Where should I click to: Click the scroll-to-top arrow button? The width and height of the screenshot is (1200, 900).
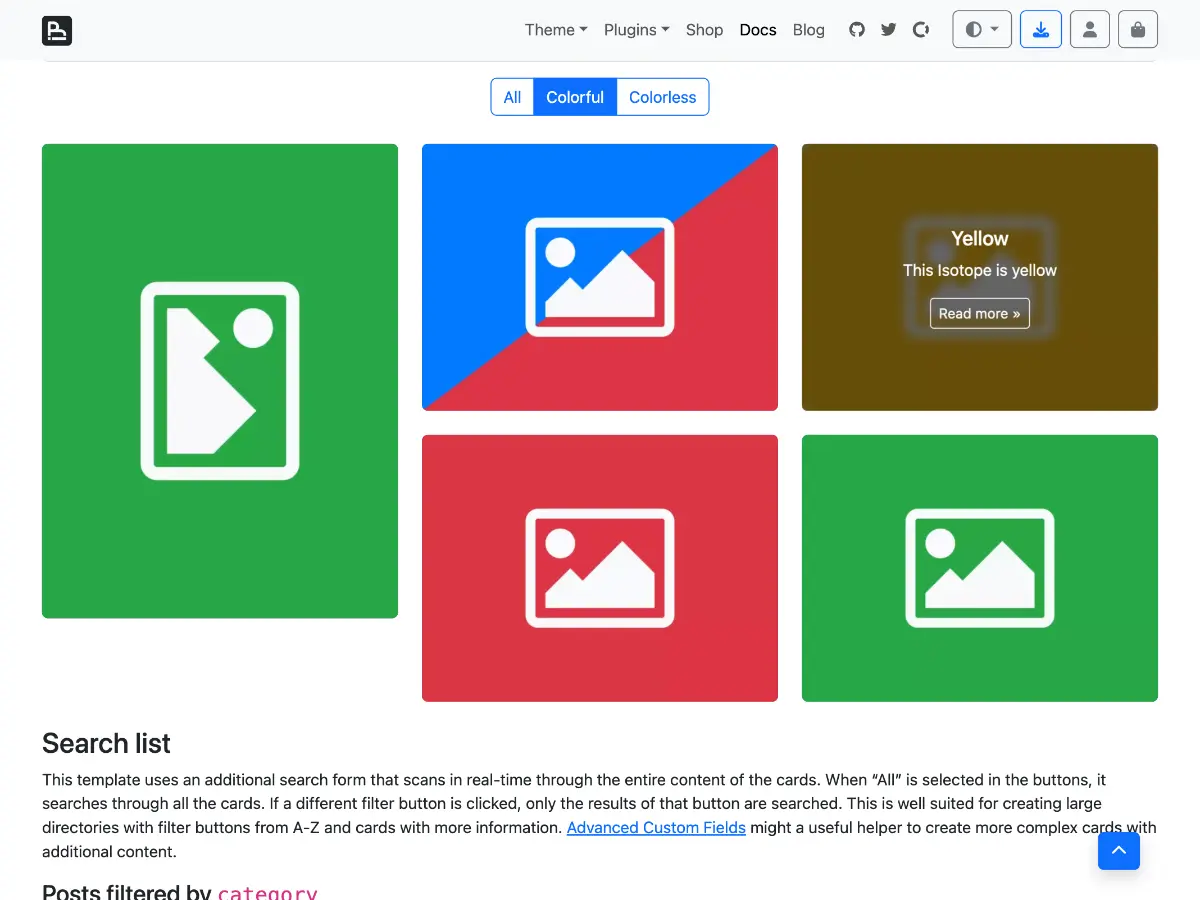click(1119, 850)
